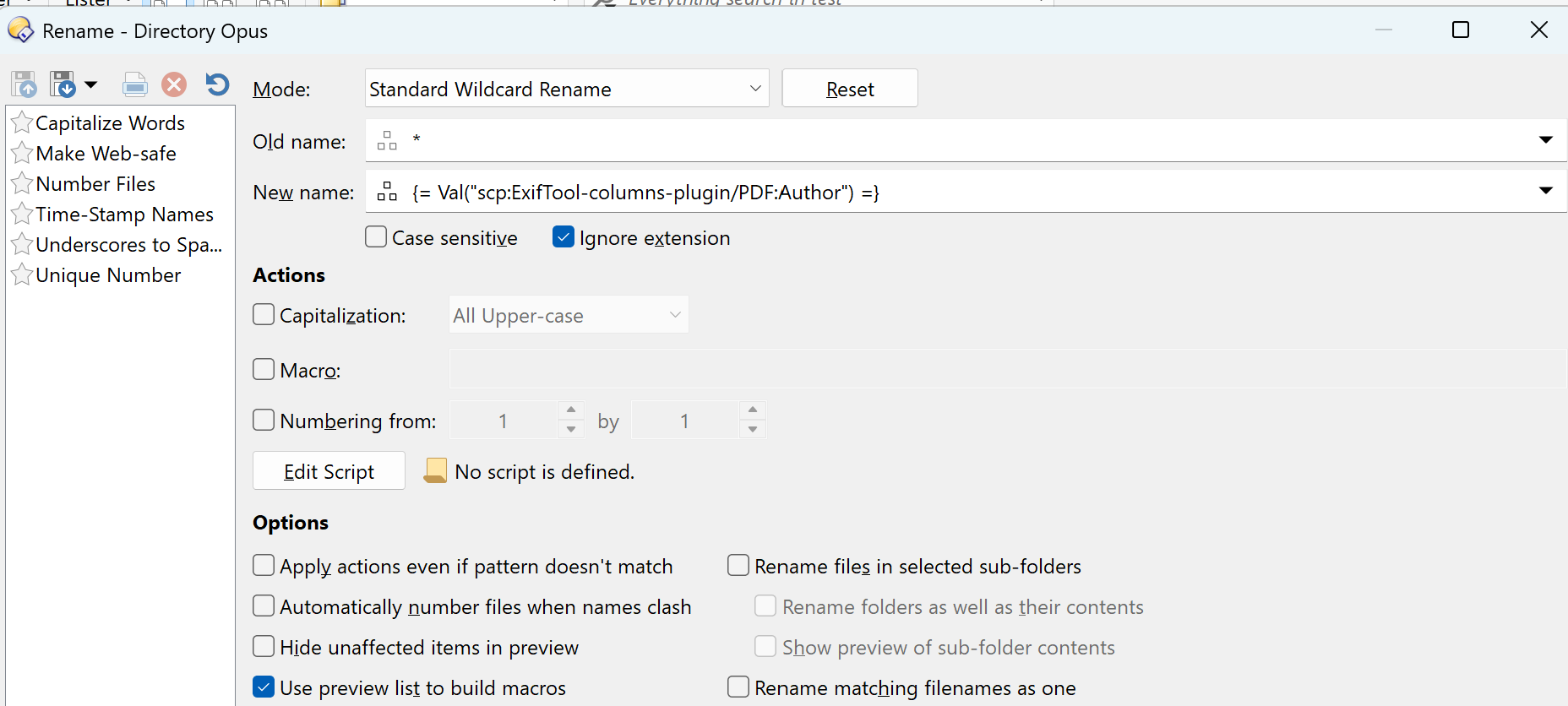Click the save preset icon with down arrow
The height and width of the screenshot is (706, 1568).
[x=62, y=84]
